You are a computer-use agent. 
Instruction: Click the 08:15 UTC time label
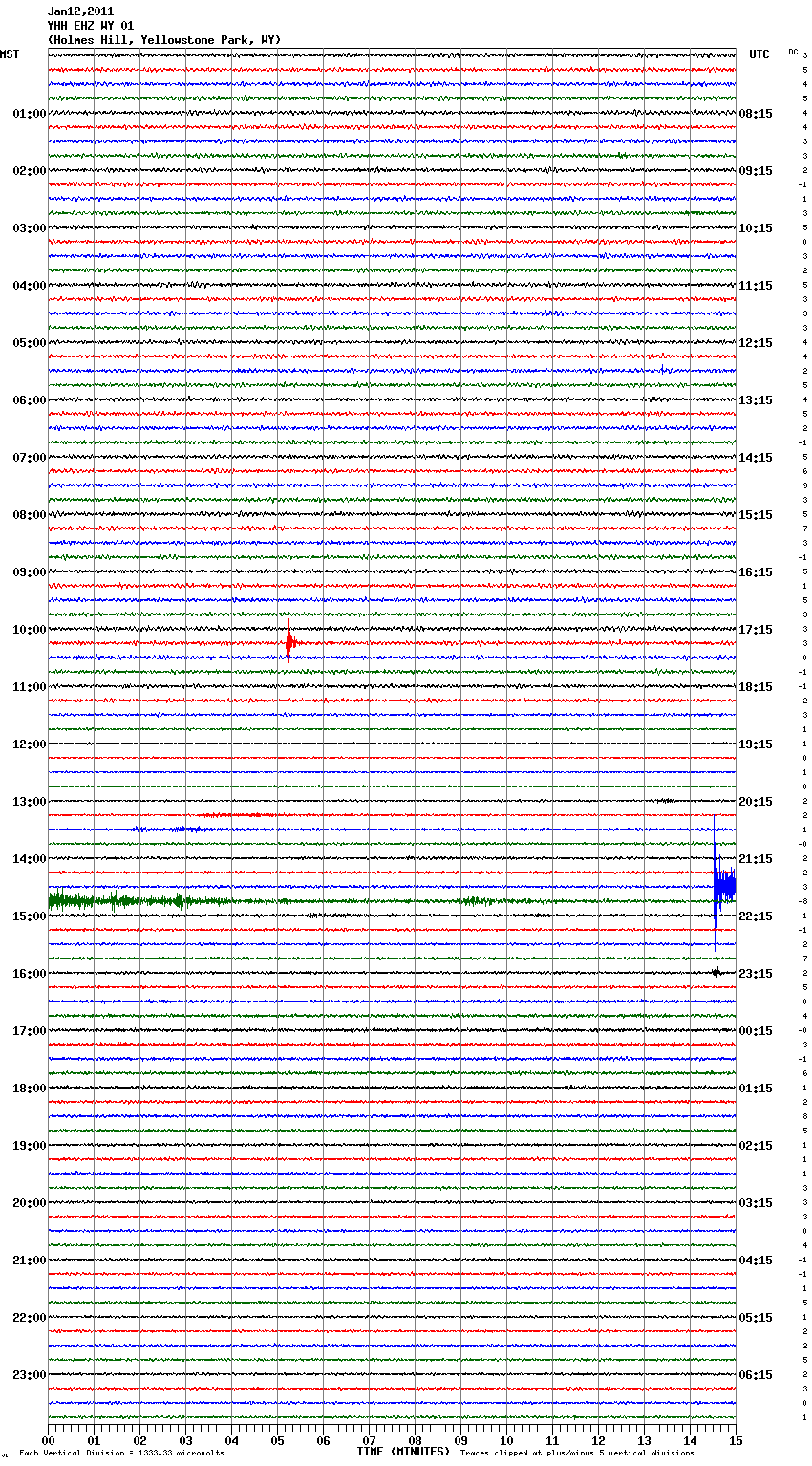click(756, 114)
